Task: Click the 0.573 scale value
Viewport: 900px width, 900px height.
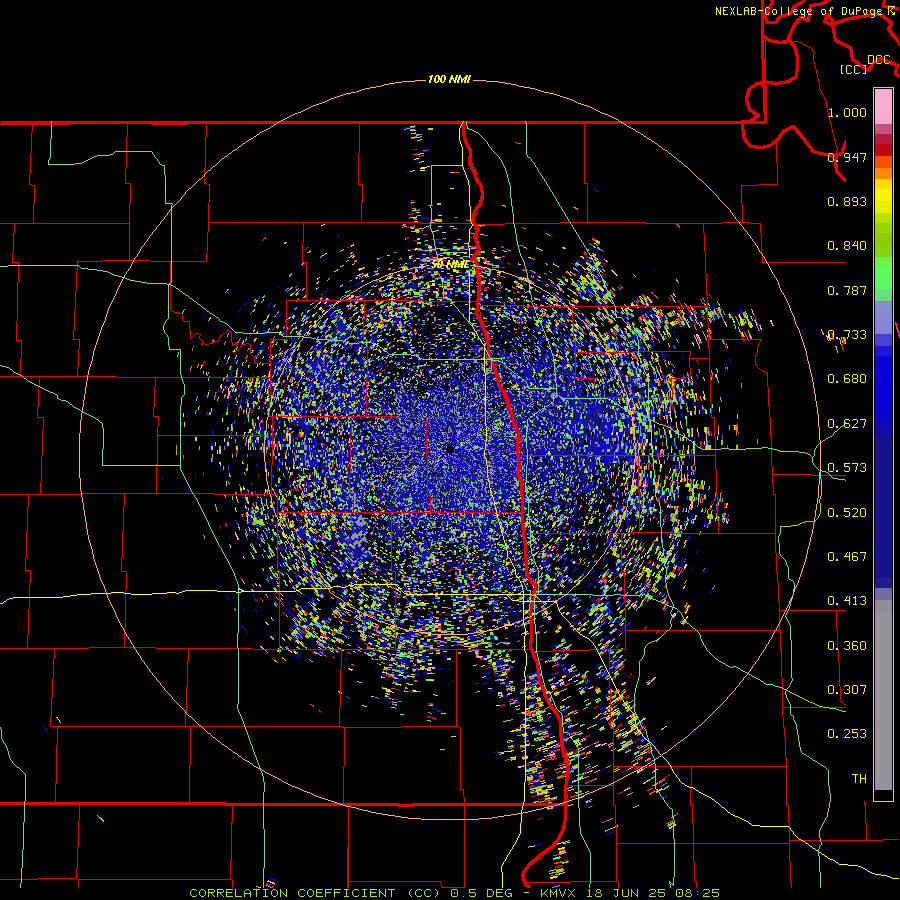Action: pos(847,468)
